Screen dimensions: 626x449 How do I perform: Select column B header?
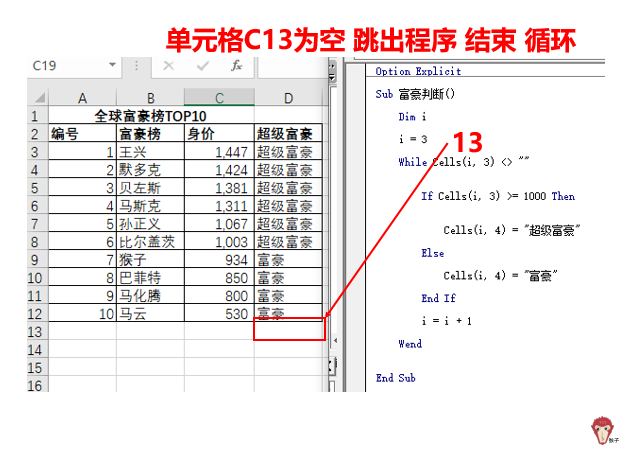[x=151, y=98]
